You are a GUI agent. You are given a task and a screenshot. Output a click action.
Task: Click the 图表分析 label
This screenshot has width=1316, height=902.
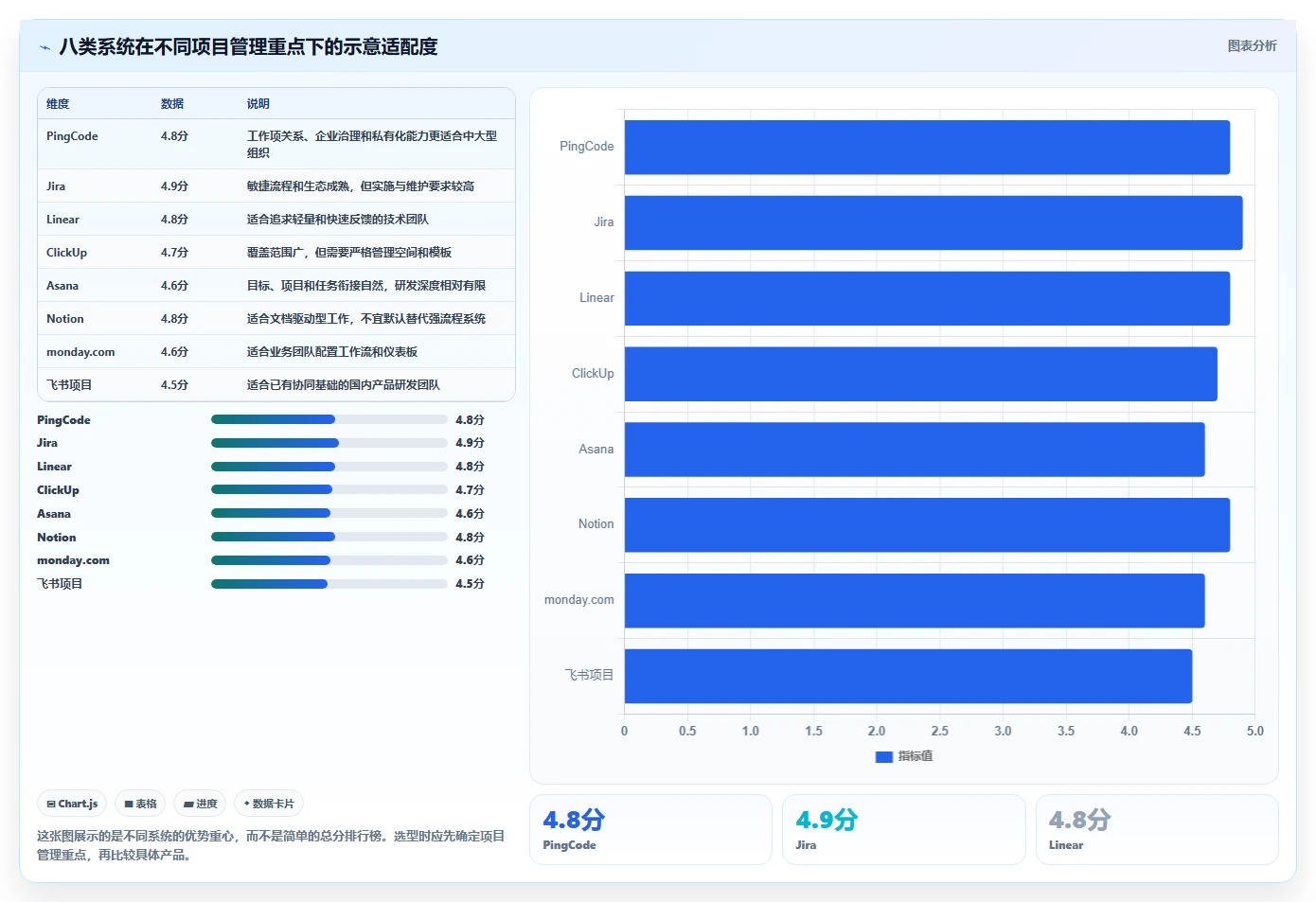point(1252,45)
